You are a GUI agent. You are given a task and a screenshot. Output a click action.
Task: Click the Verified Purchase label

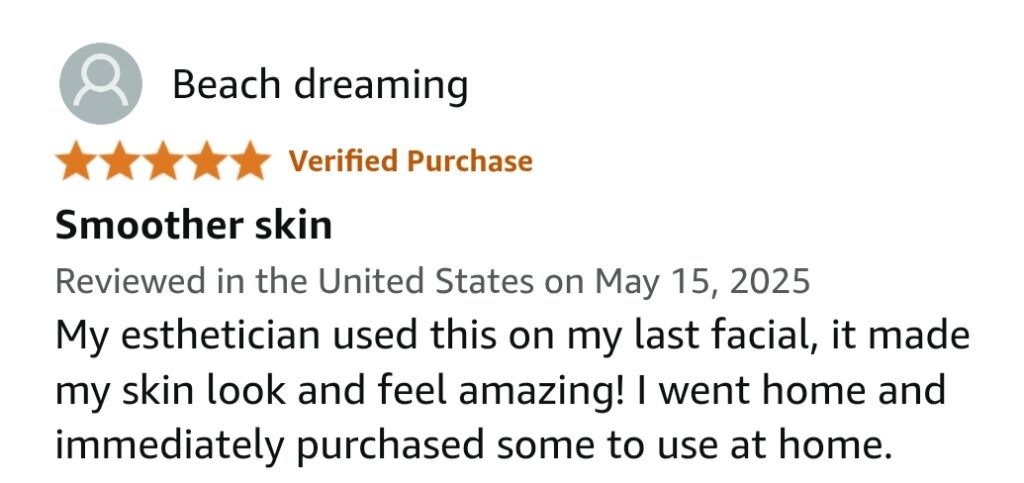[x=411, y=161]
